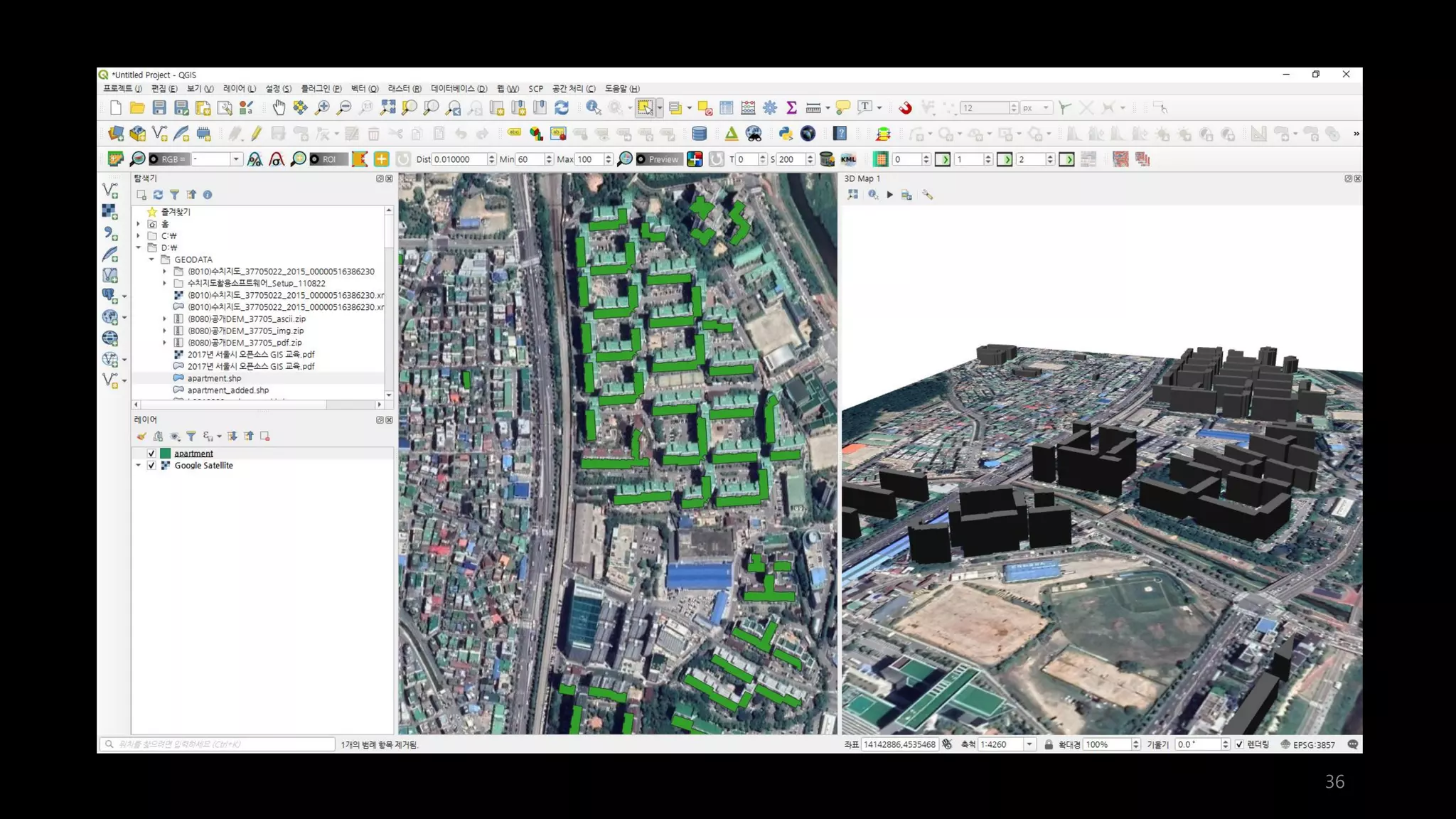1456x819 pixels.
Task: Collapse the GEODATA folder tree
Action: click(x=151, y=259)
